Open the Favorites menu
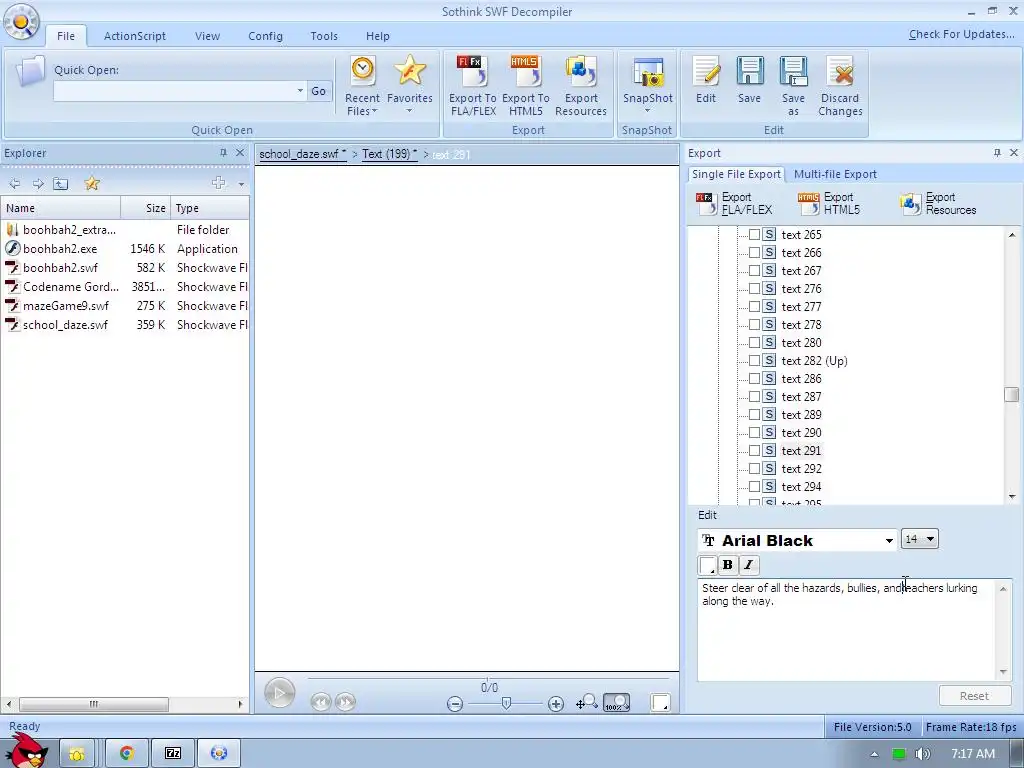 (x=409, y=85)
